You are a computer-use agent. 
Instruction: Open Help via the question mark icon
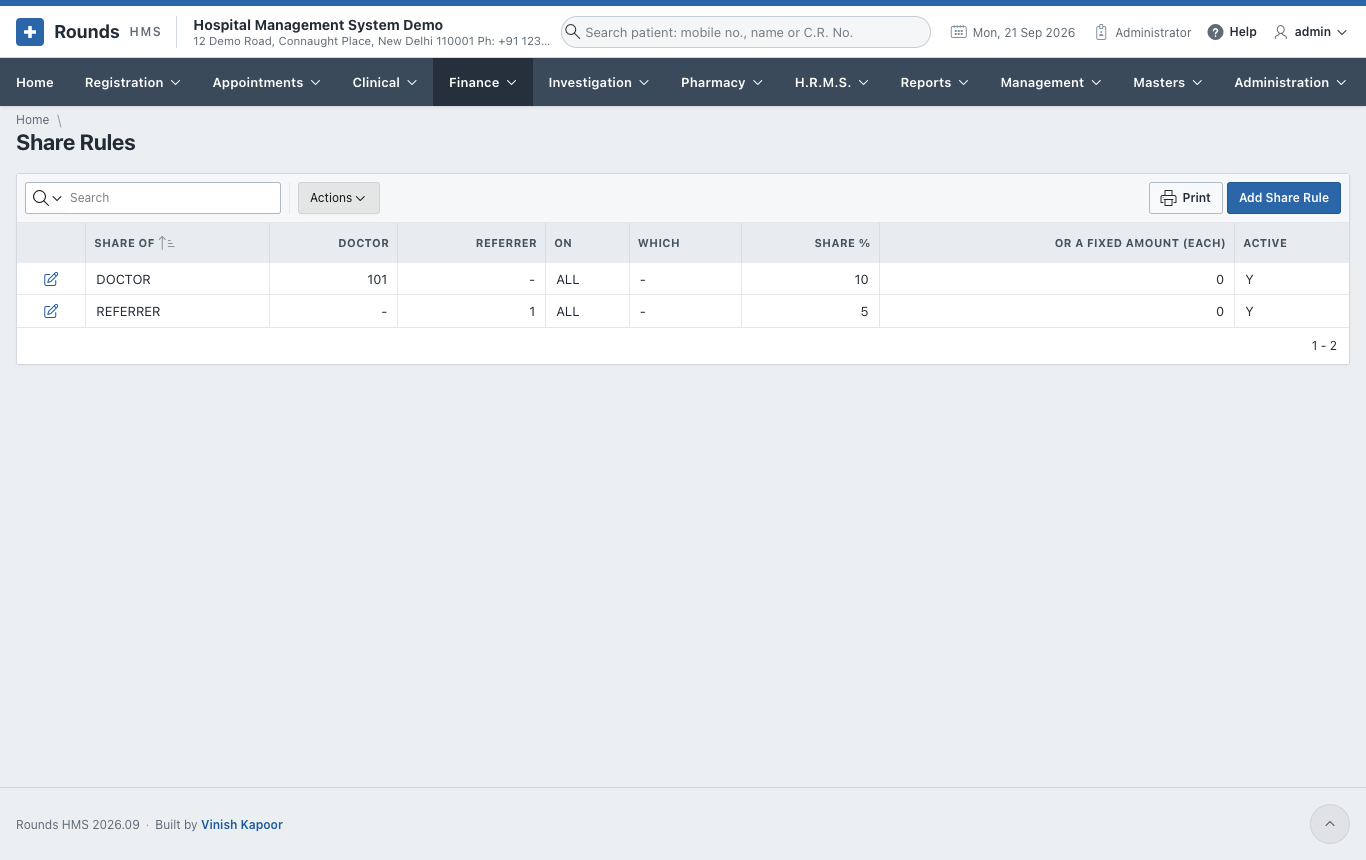click(x=1215, y=32)
